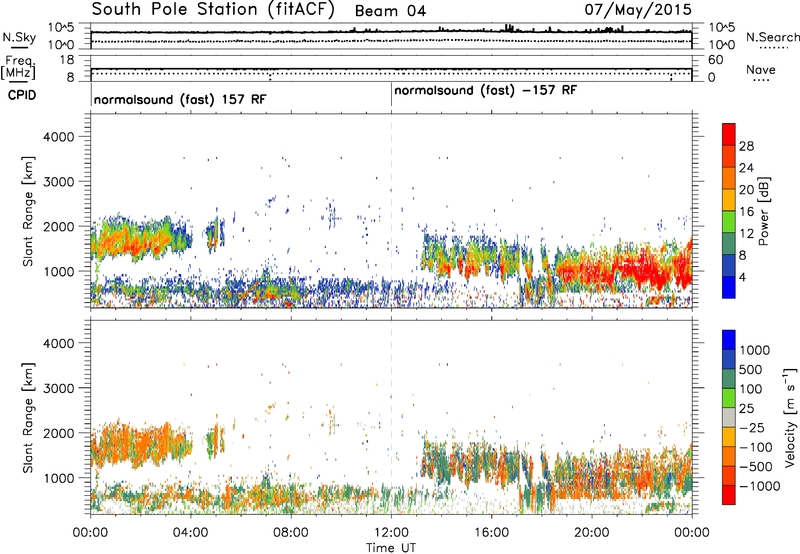
Task: Select '-100' on the Velocity colorbar
Action: [x=756, y=447]
